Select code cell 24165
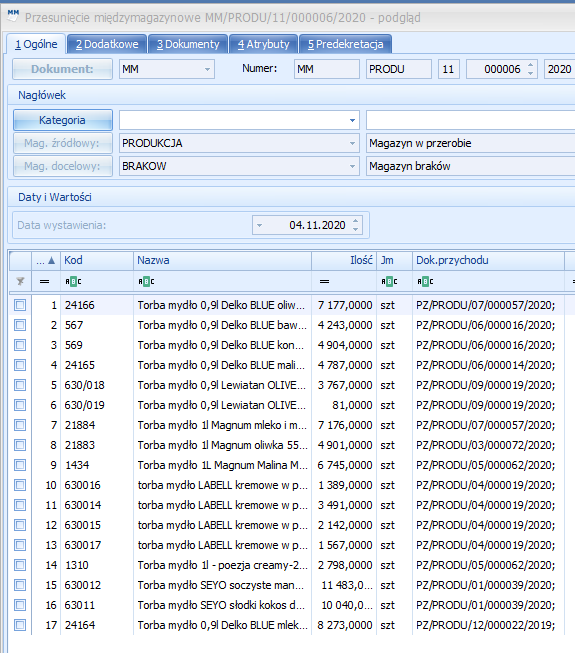 pos(97,365)
